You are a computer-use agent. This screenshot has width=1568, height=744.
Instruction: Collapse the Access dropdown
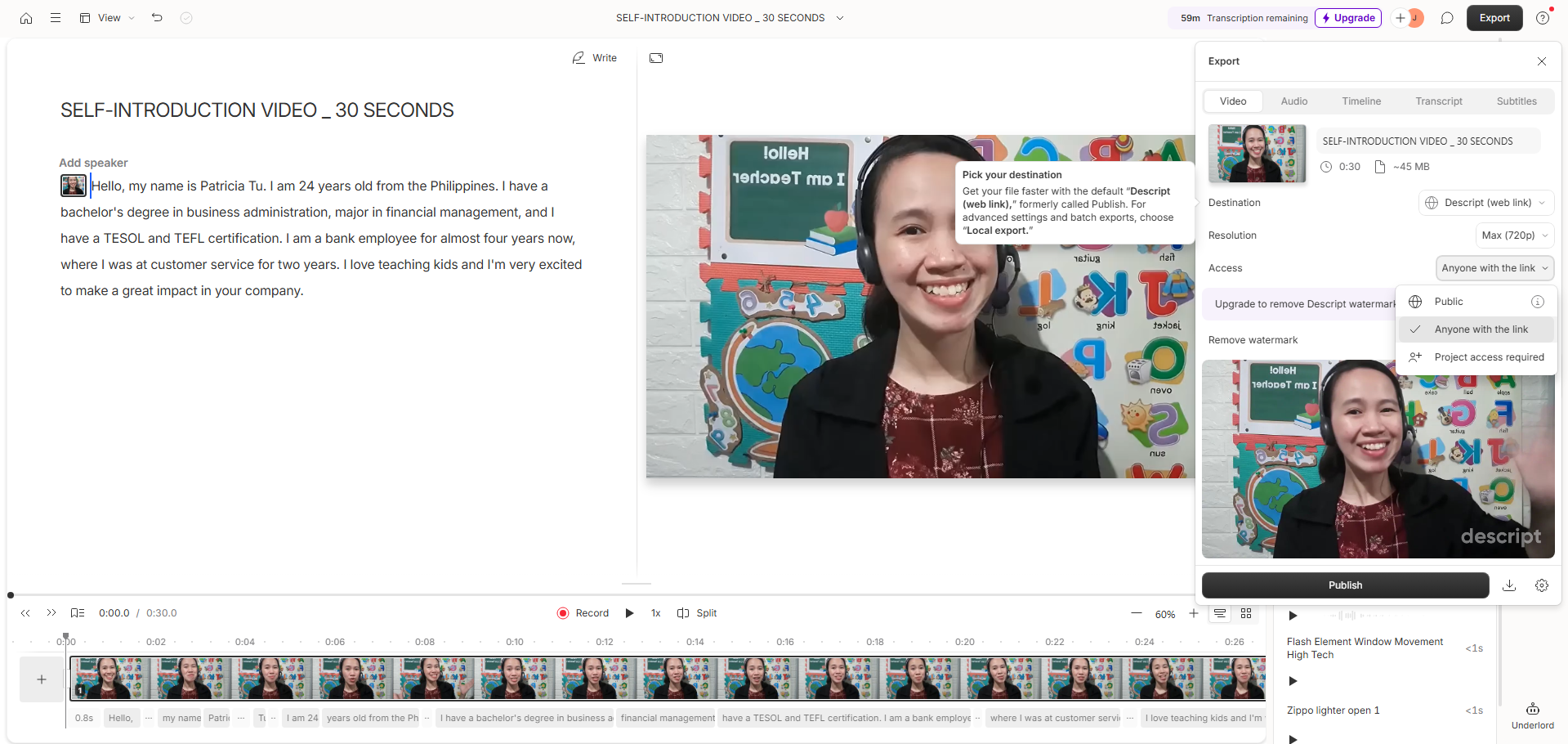(x=1494, y=268)
